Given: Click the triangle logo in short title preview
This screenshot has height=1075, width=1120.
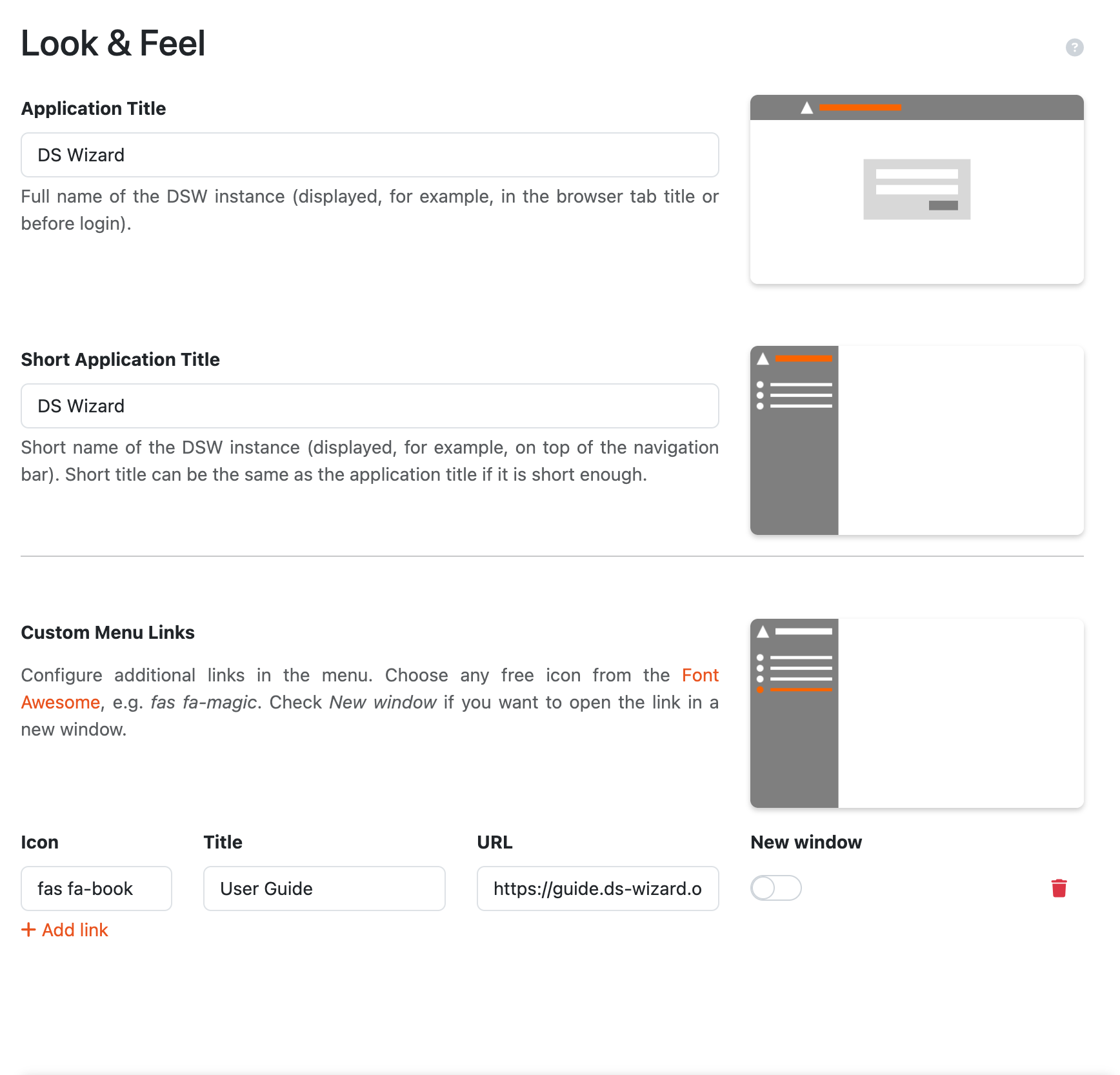Looking at the screenshot, I should (x=763, y=359).
